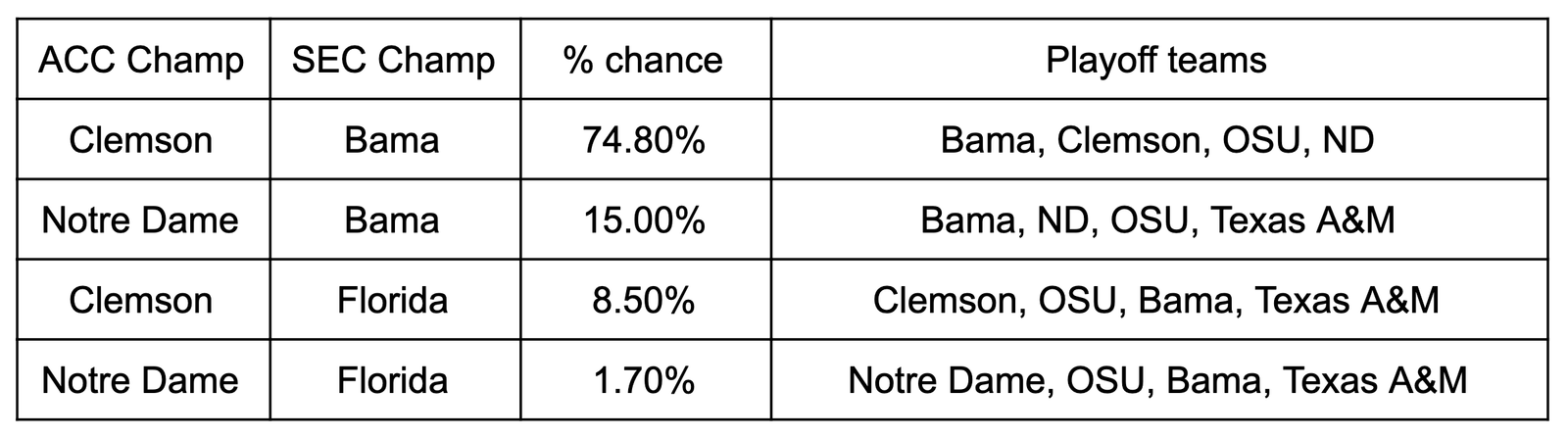Click the 8.50% cell
This screenshot has width=1568, height=438.
pos(646,300)
